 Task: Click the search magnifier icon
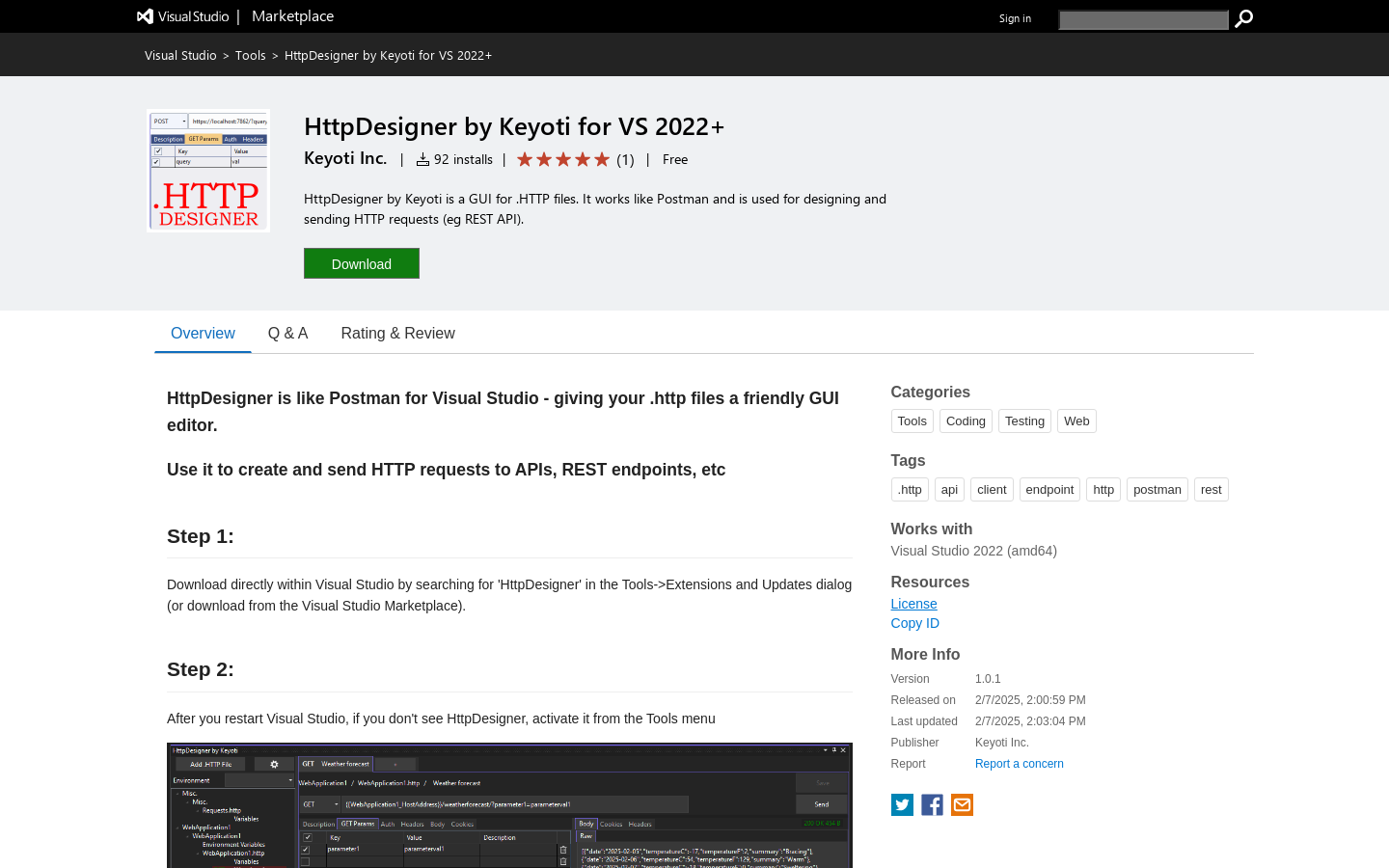tap(1244, 18)
